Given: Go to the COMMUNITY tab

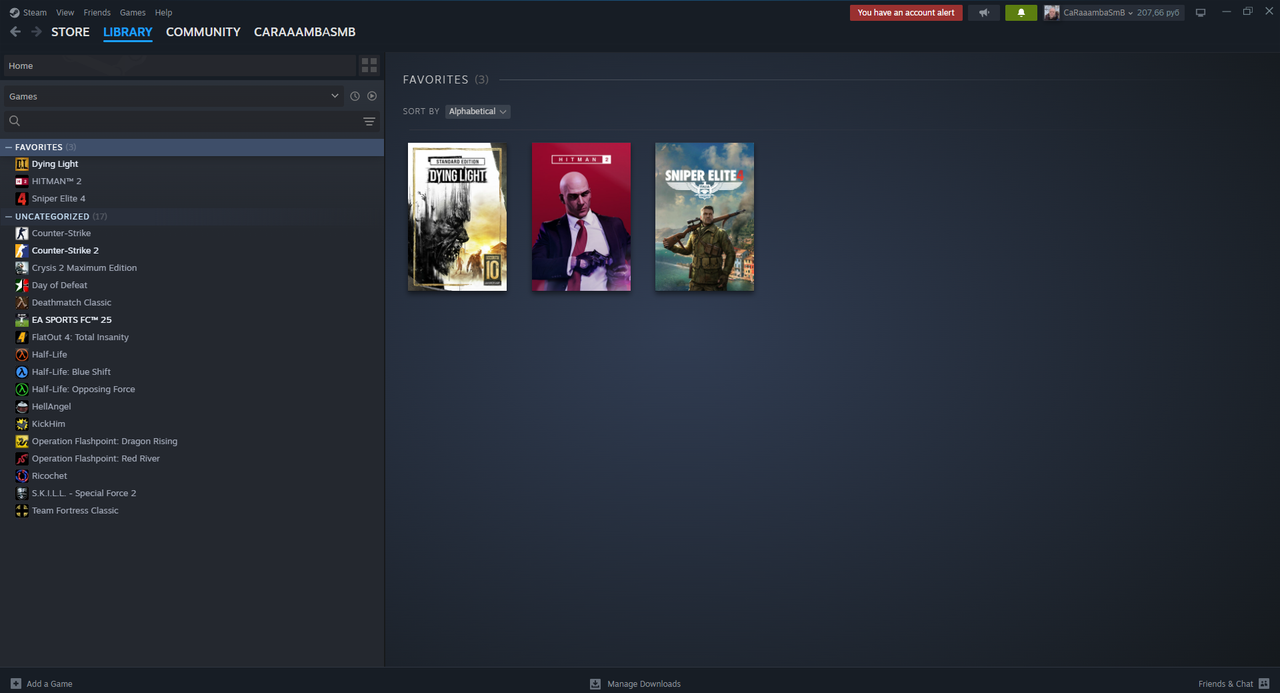Looking at the screenshot, I should (x=203, y=32).
